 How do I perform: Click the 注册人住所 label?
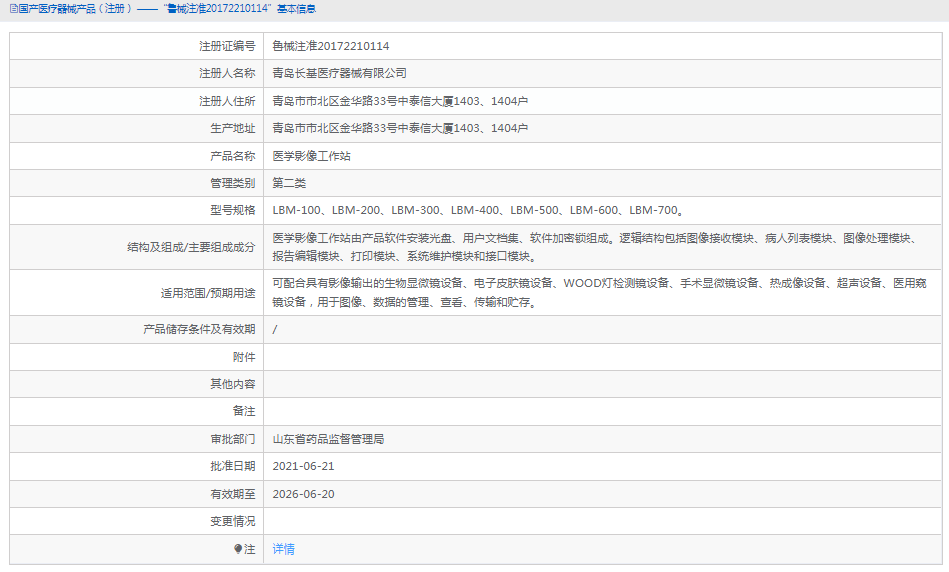point(227,101)
